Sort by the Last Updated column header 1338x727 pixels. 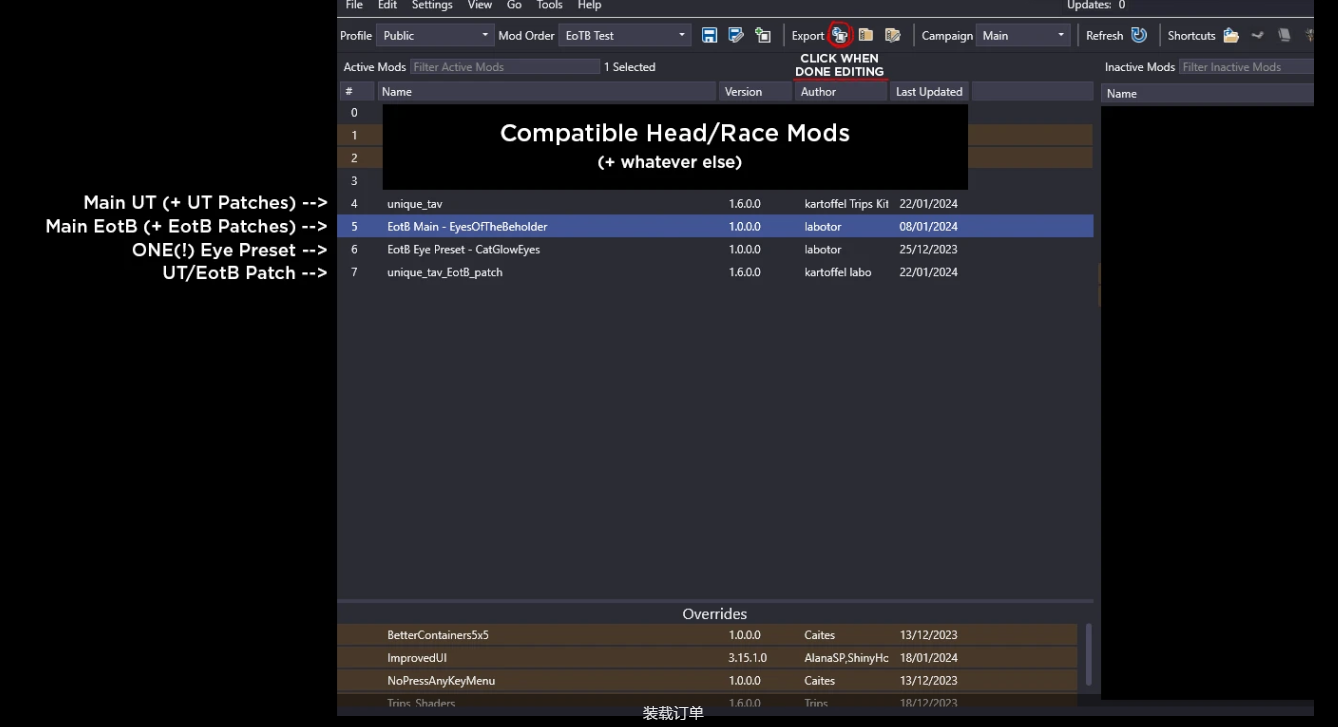click(929, 92)
